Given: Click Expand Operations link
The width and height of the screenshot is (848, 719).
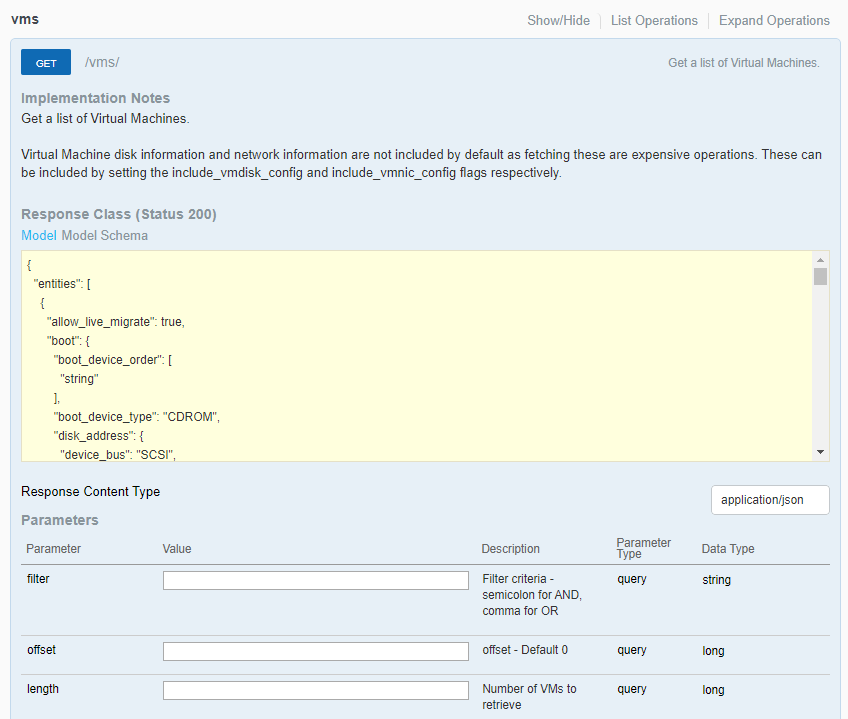Looking at the screenshot, I should point(774,21).
